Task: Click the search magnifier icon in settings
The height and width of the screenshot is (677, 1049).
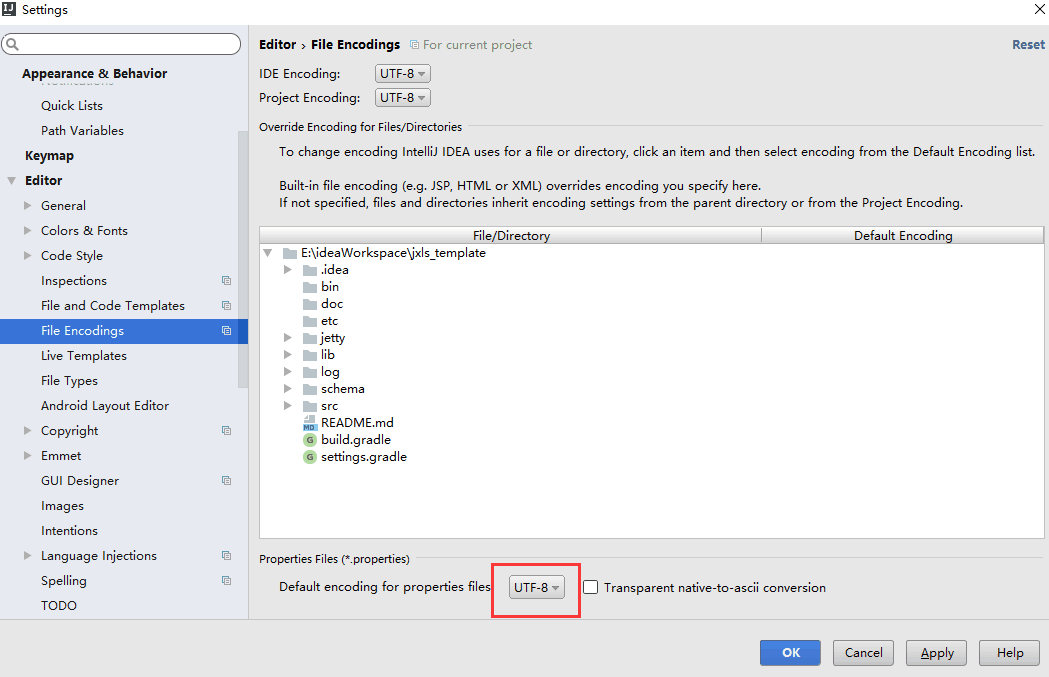Action: (12, 44)
